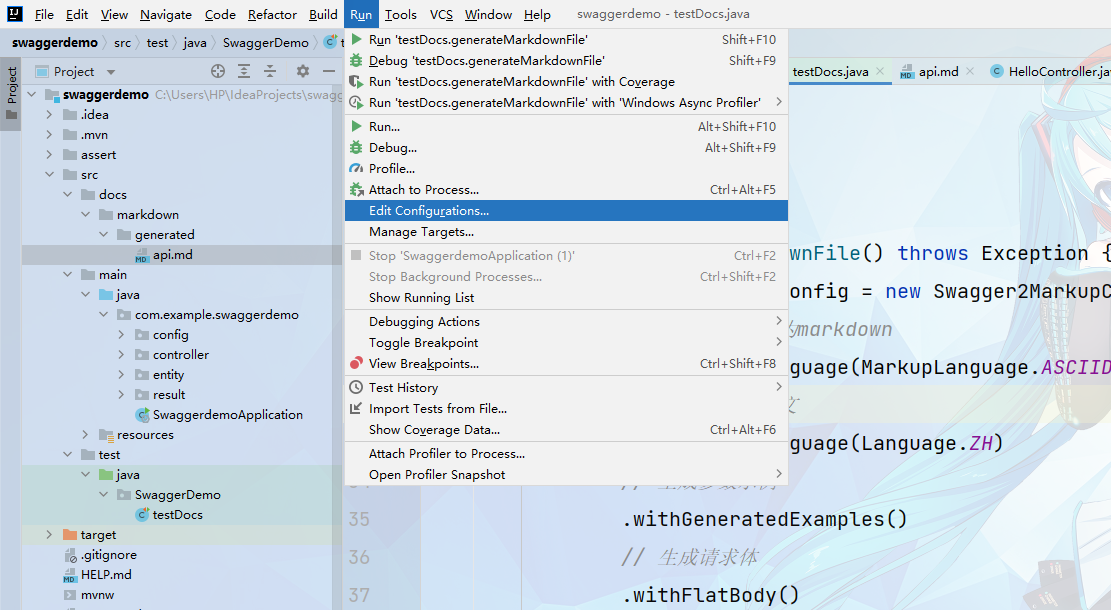Image resolution: width=1111 pixels, height=610 pixels.
Task: Click the .withGeneratedExamples() code line
Action: click(x=765, y=519)
